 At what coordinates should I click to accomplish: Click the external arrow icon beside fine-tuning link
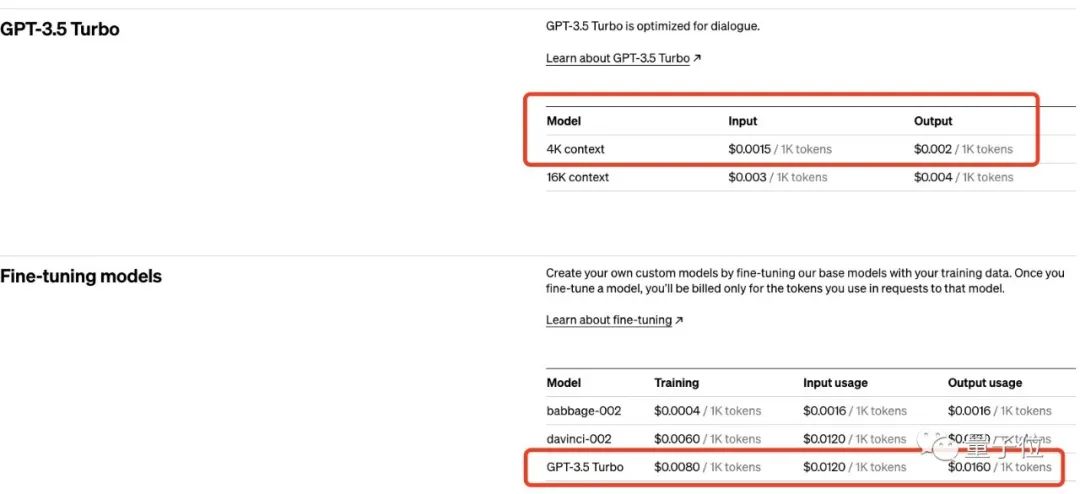point(679,320)
